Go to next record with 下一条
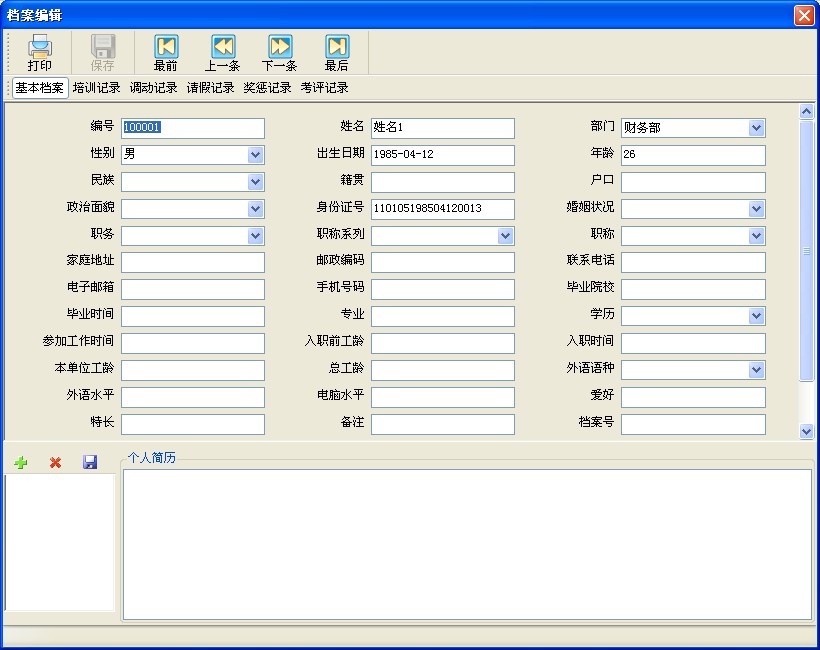820x650 pixels. 280,52
